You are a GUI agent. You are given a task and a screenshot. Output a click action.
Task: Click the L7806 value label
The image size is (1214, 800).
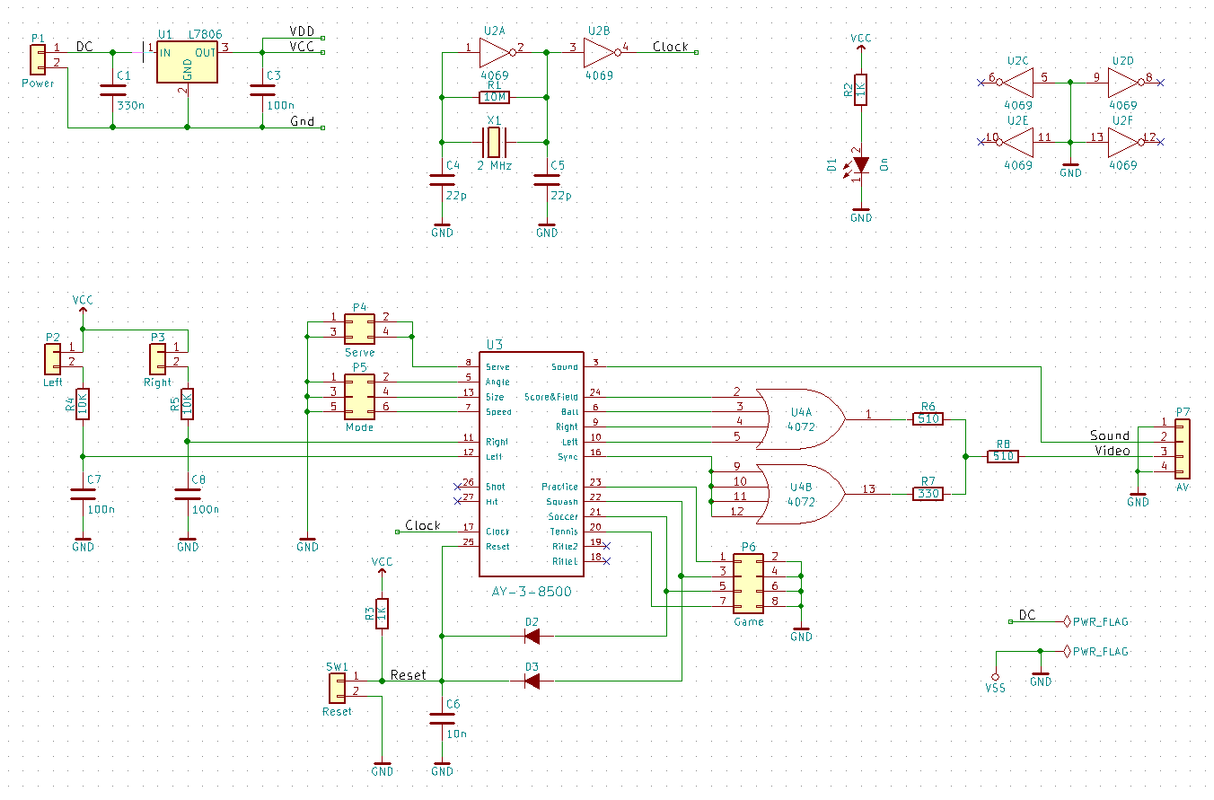click(204, 35)
